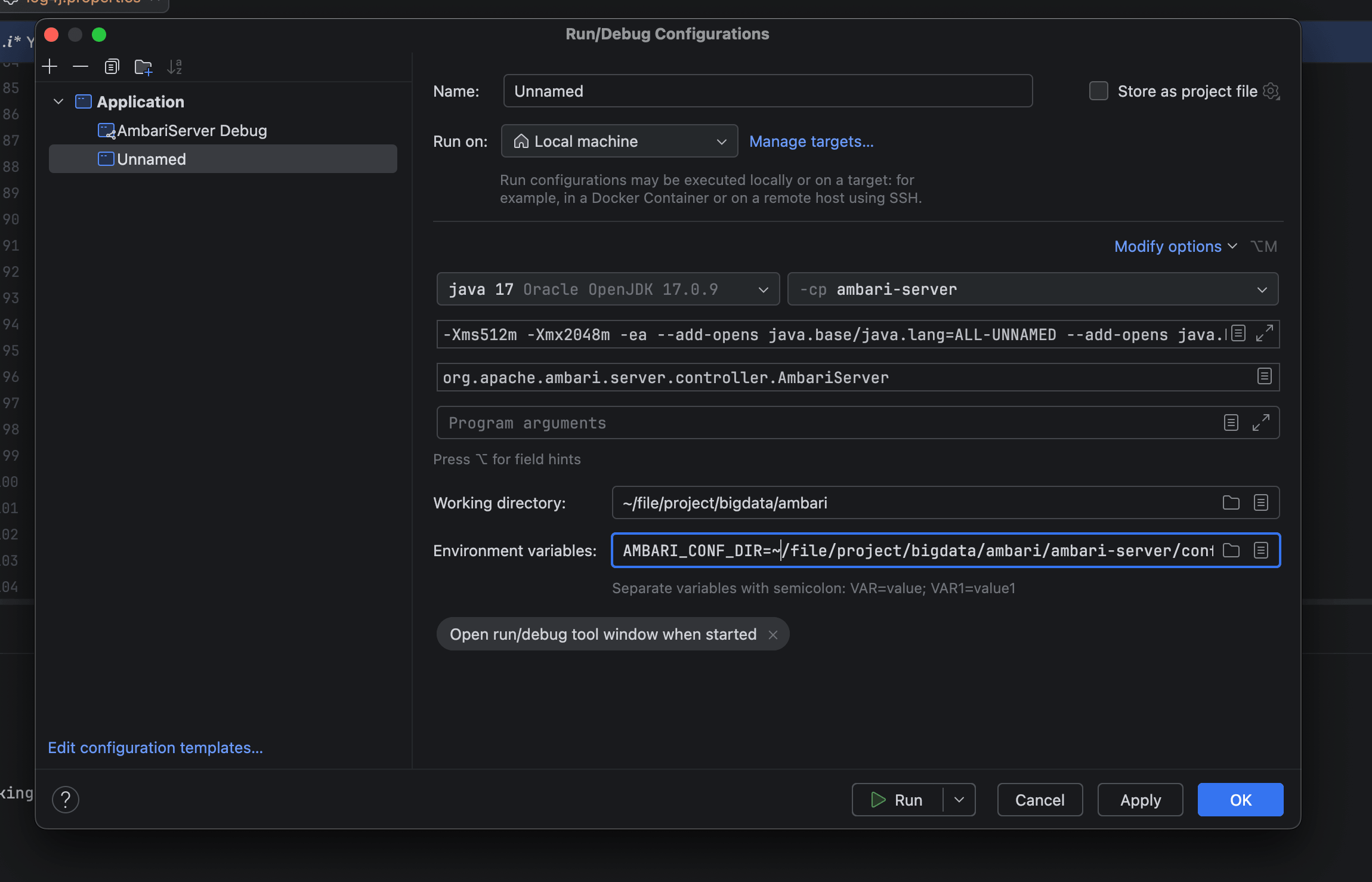Remove the Open run/debug tool window option tag
Screen dimensions: 1372x882
pos(773,635)
